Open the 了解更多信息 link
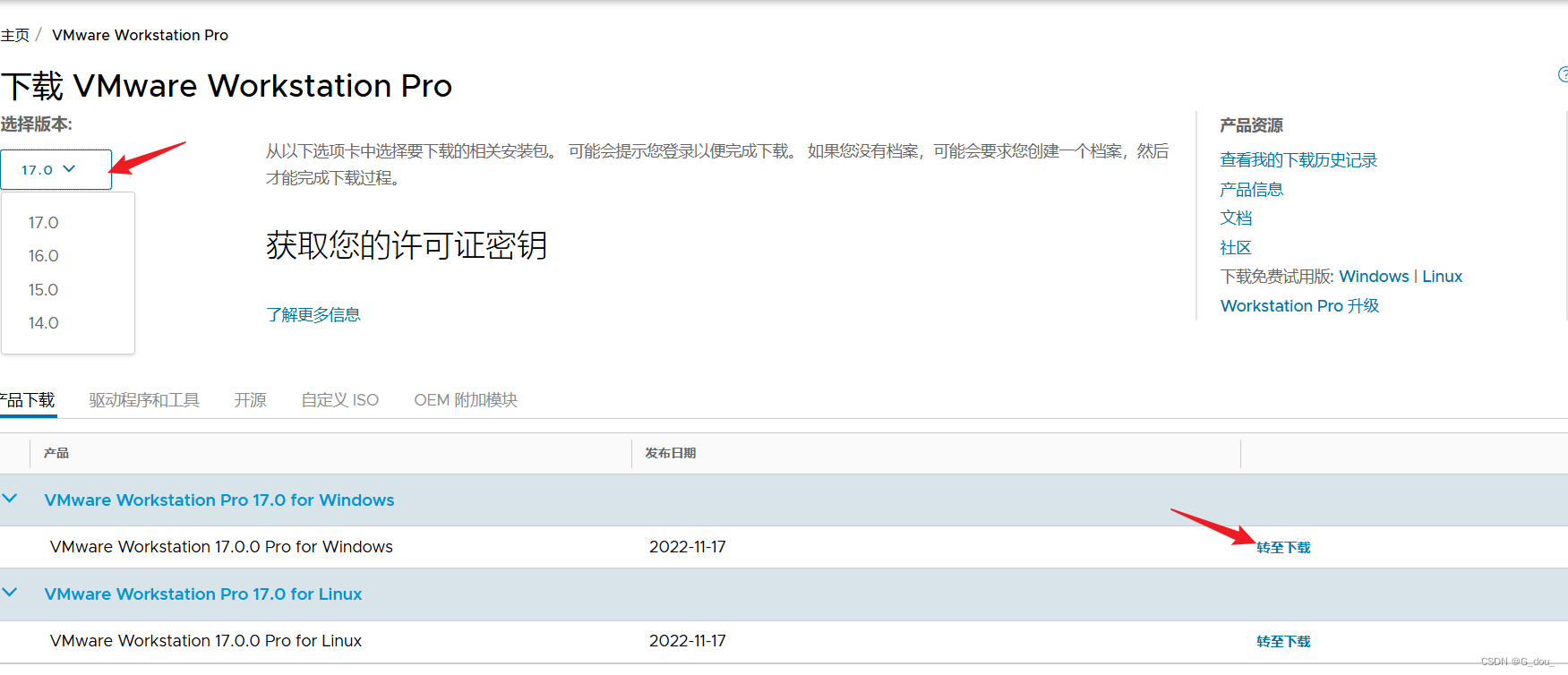 pos(313,314)
